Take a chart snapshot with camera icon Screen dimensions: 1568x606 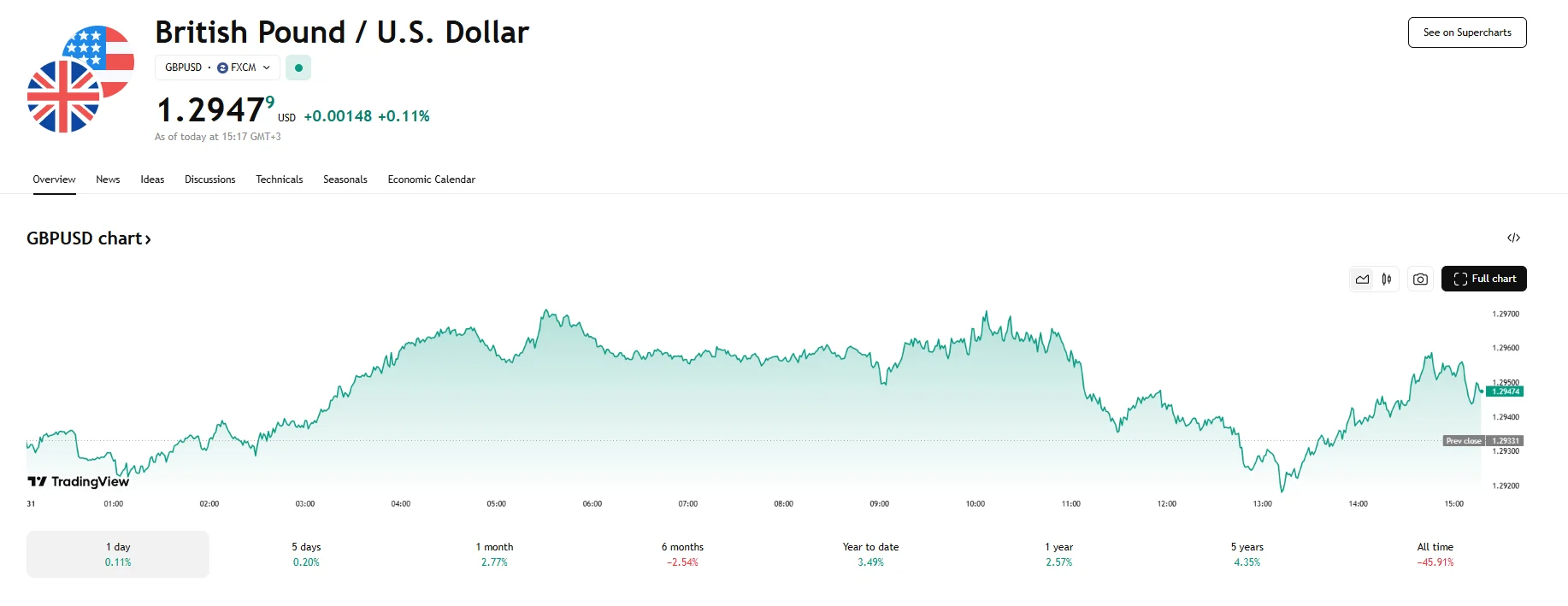click(x=1420, y=279)
